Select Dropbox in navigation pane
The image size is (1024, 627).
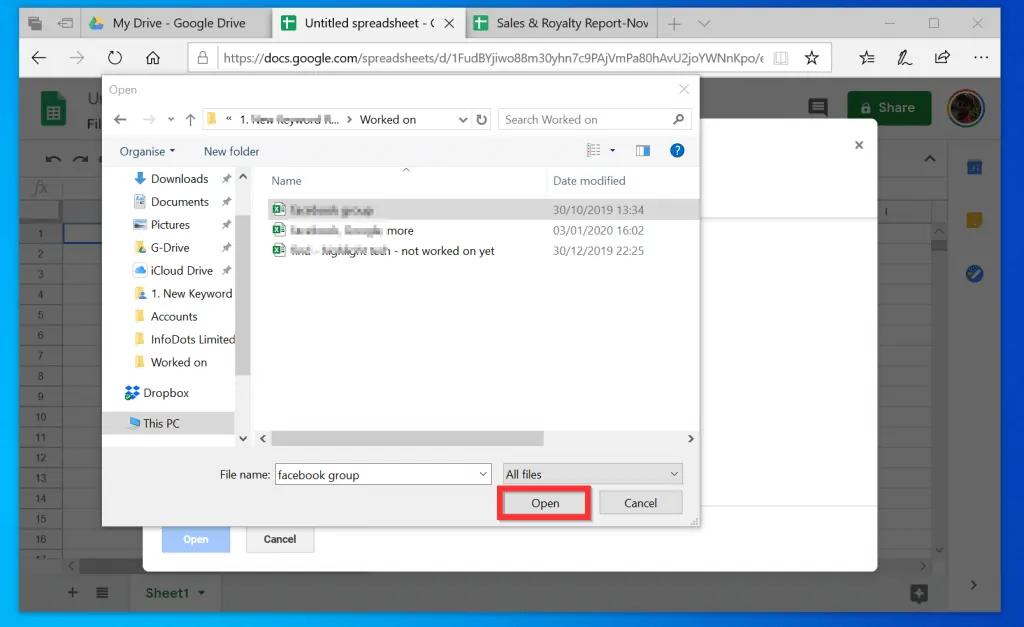tap(165, 393)
